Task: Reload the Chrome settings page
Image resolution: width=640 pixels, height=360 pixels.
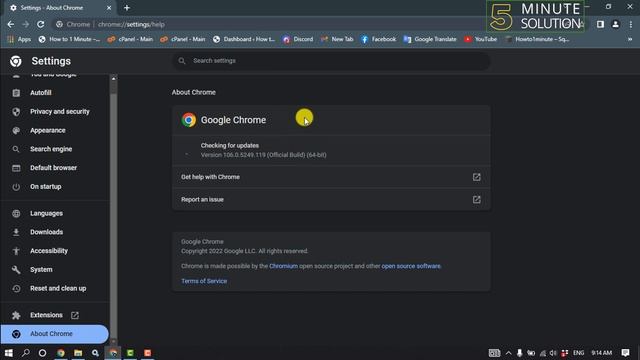Action: [40, 24]
